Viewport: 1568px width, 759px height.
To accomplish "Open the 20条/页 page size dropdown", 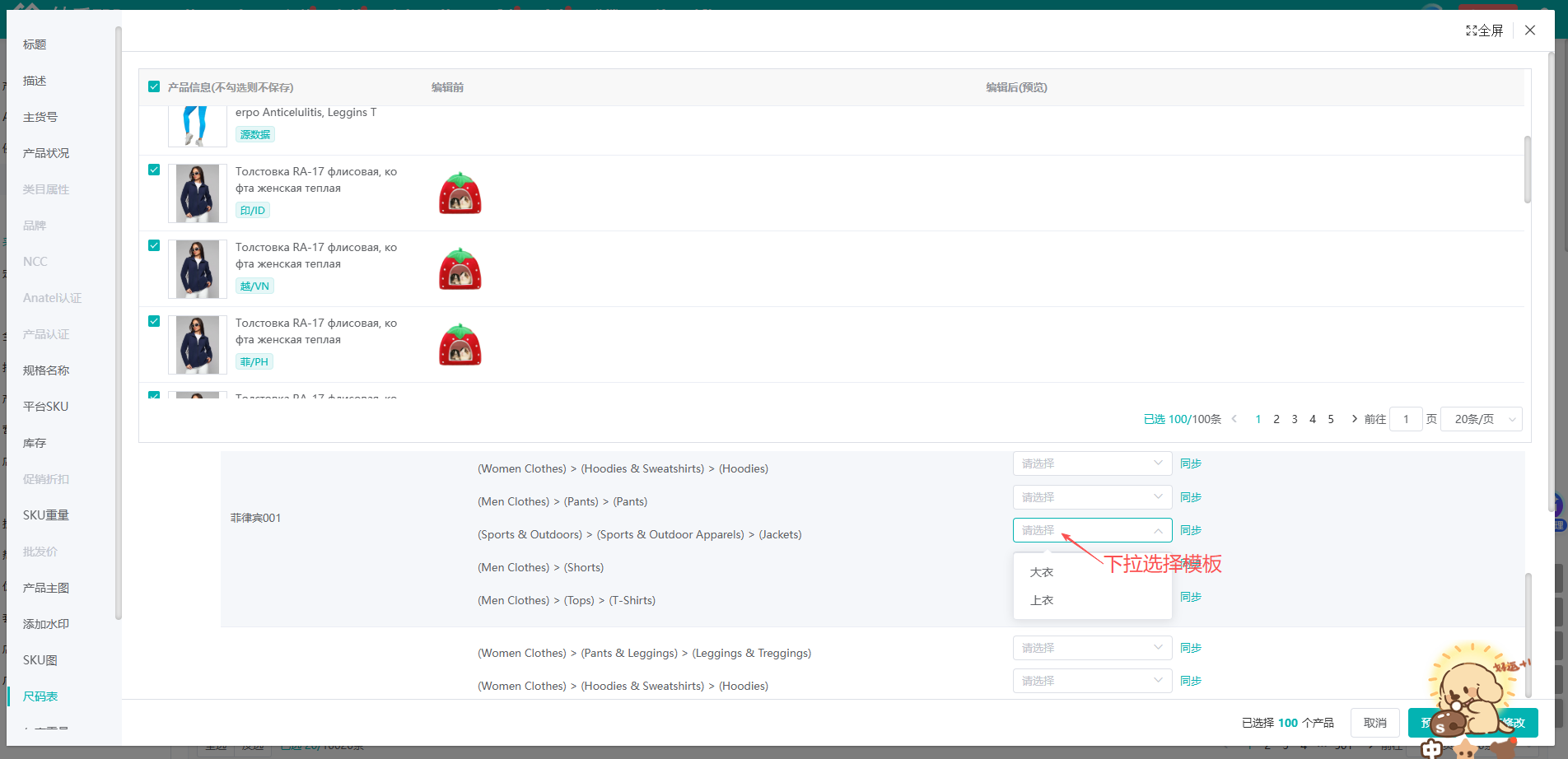I will [x=1482, y=419].
